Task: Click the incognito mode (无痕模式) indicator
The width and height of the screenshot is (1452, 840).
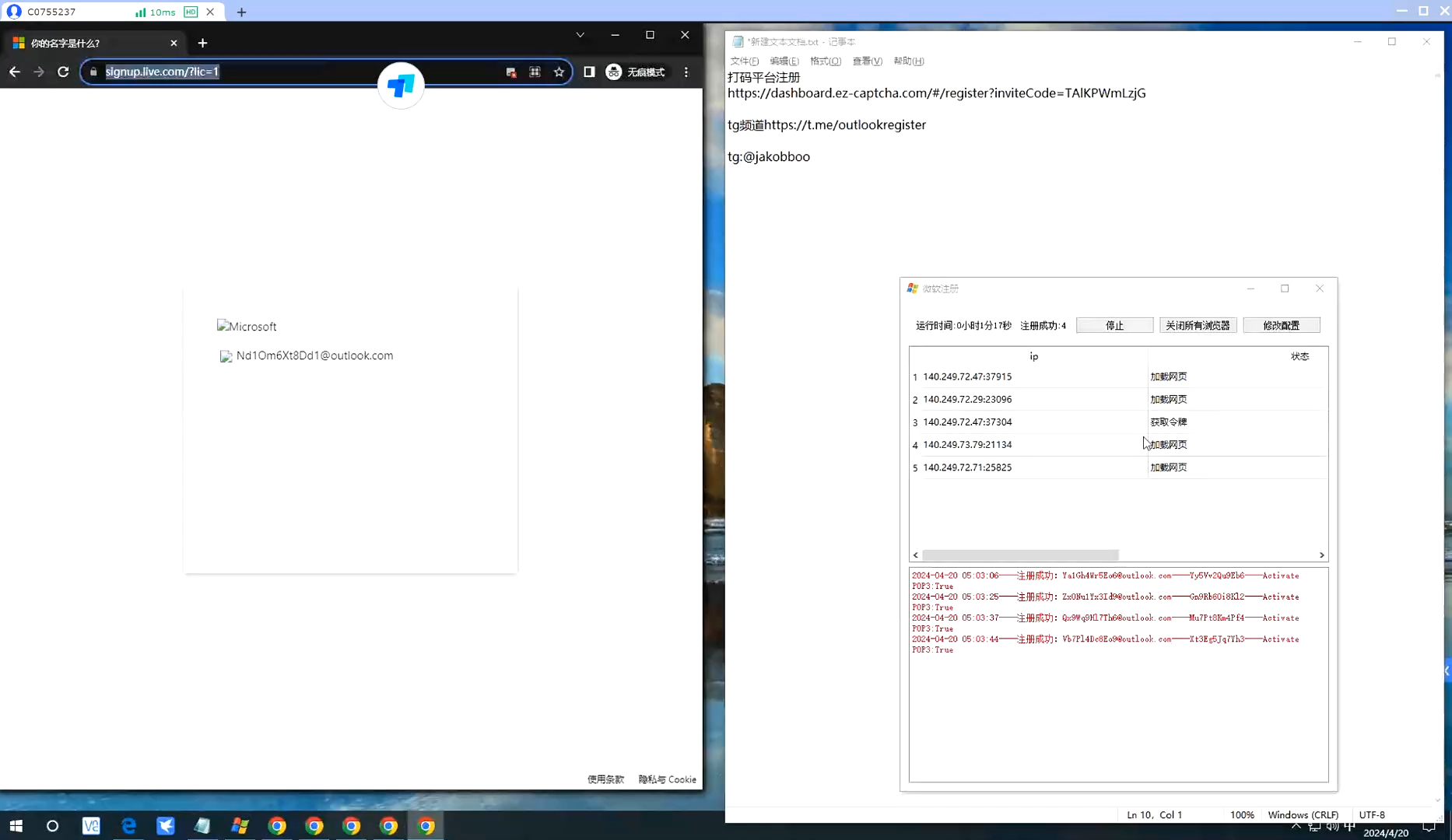Action: point(636,72)
